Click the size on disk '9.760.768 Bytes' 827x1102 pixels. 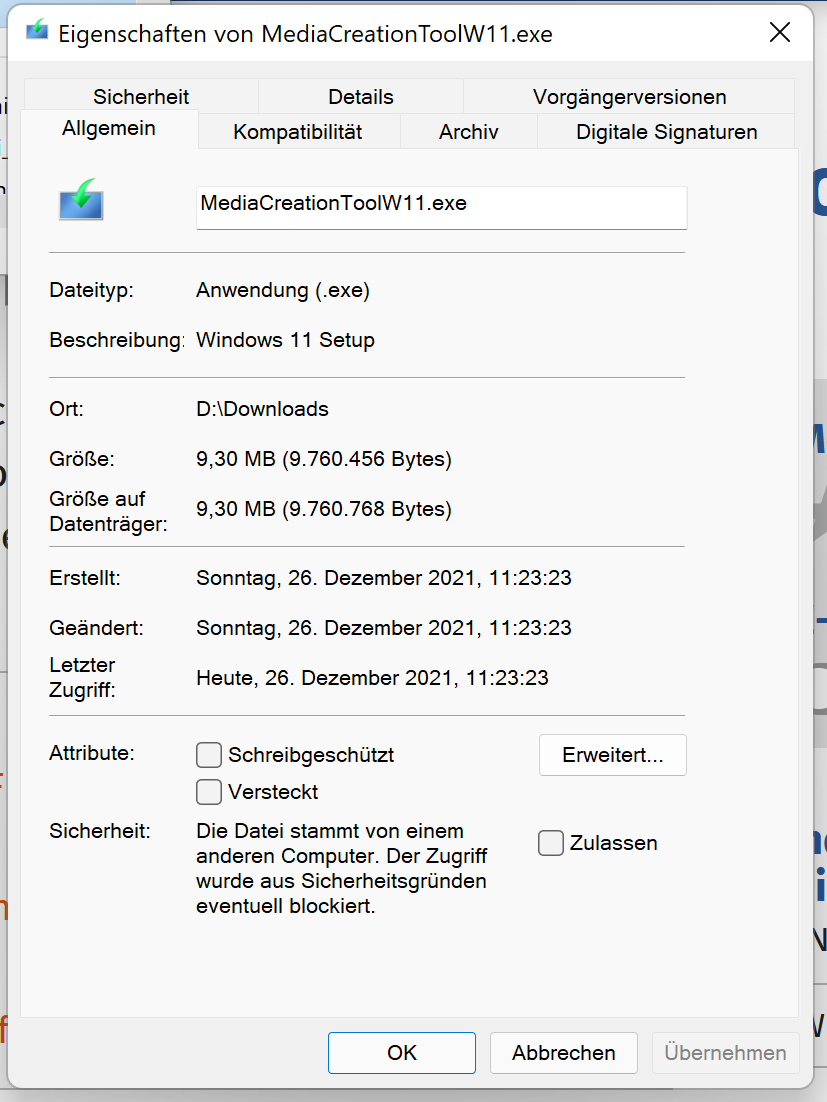coord(366,509)
